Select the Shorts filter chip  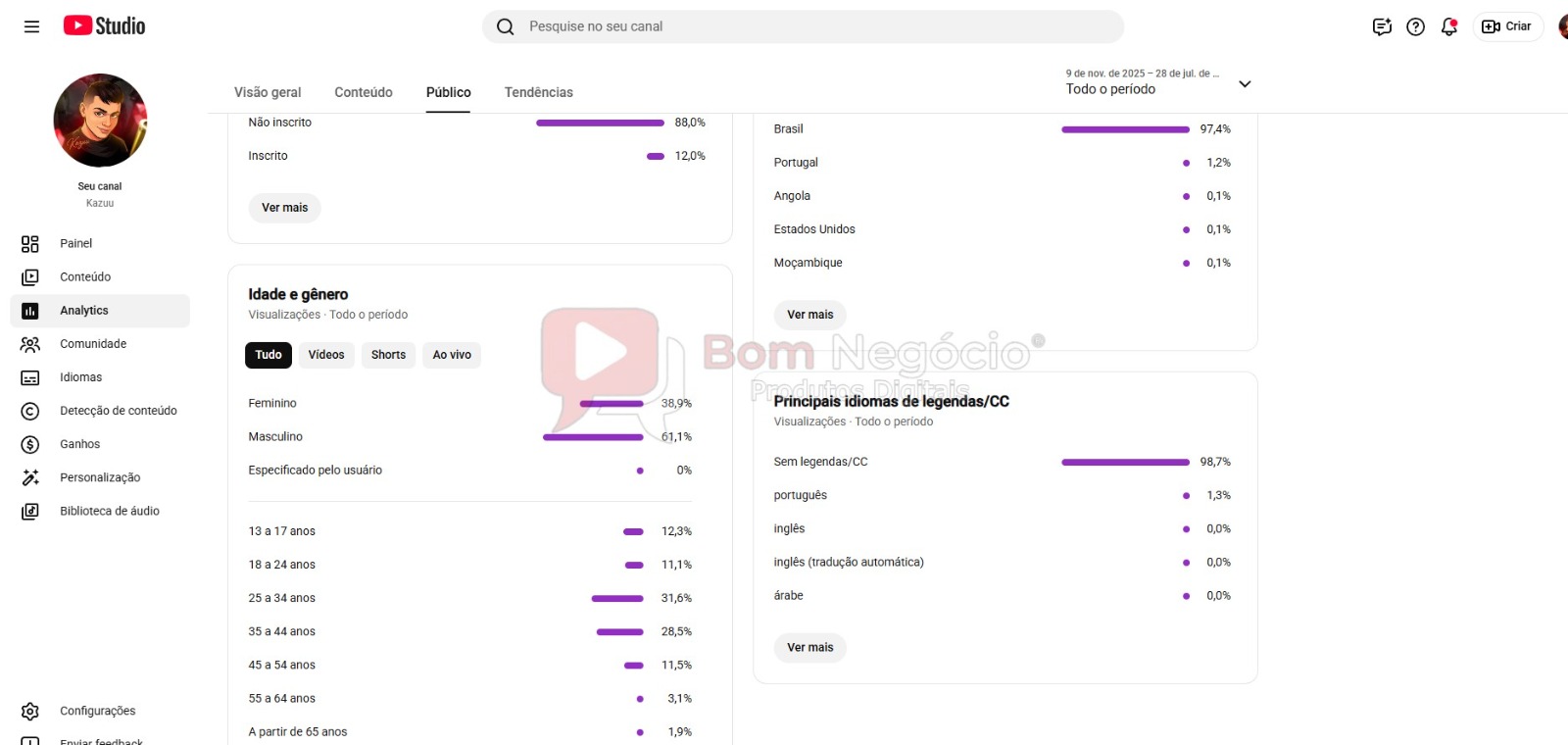coord(388,355)
